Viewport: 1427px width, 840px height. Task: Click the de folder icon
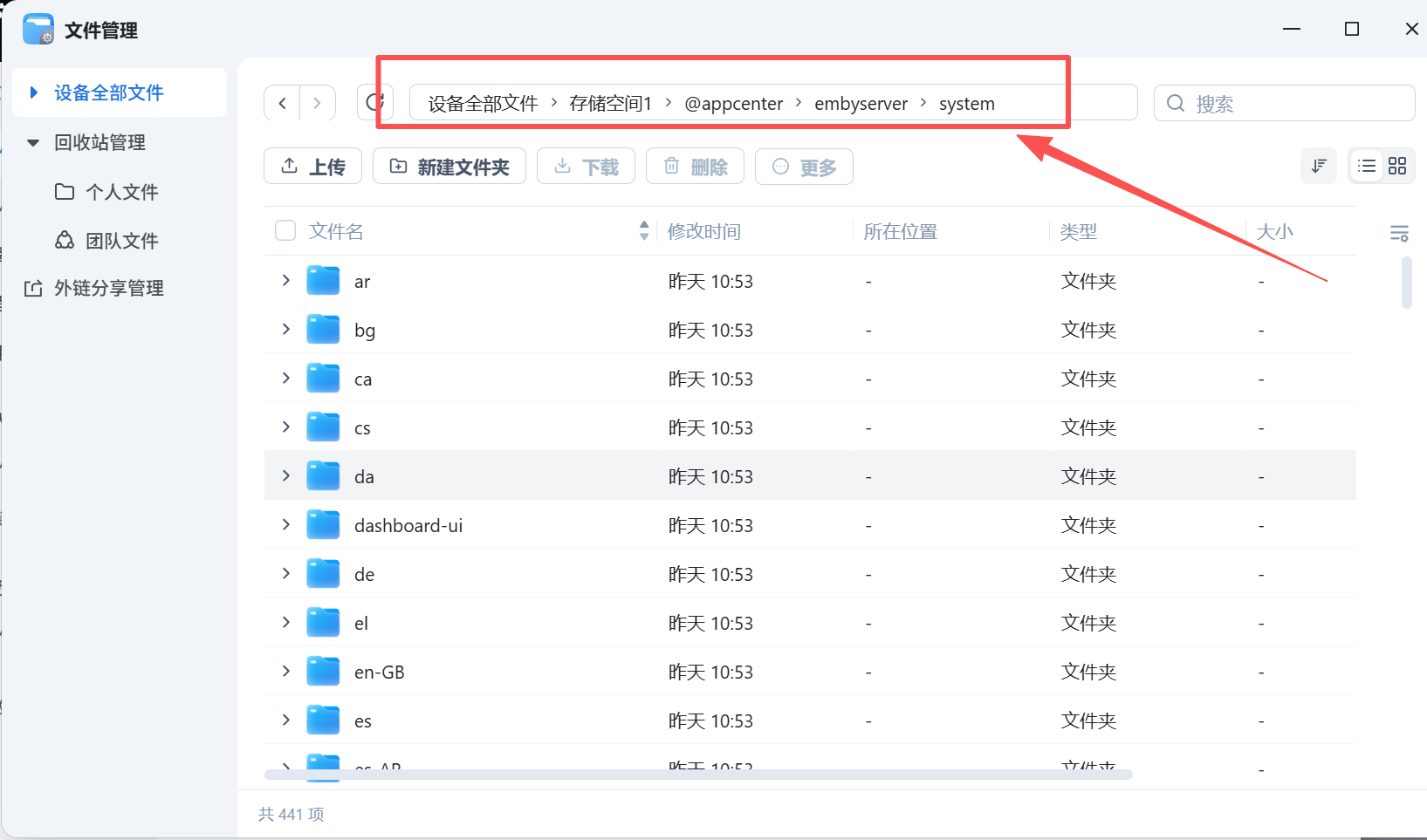[323, 574]
